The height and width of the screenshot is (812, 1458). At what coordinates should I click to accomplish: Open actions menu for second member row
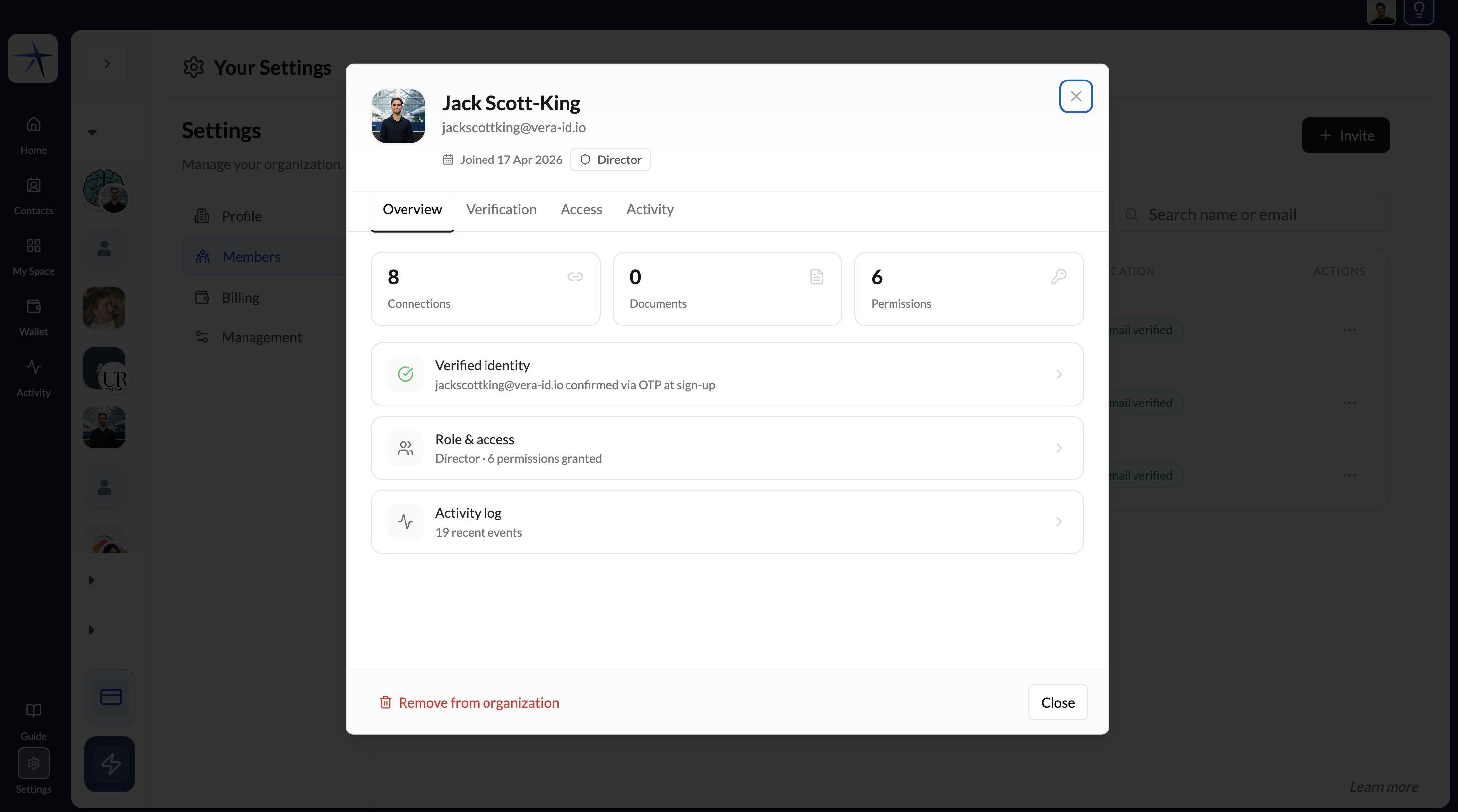(x=1349, y=403)
